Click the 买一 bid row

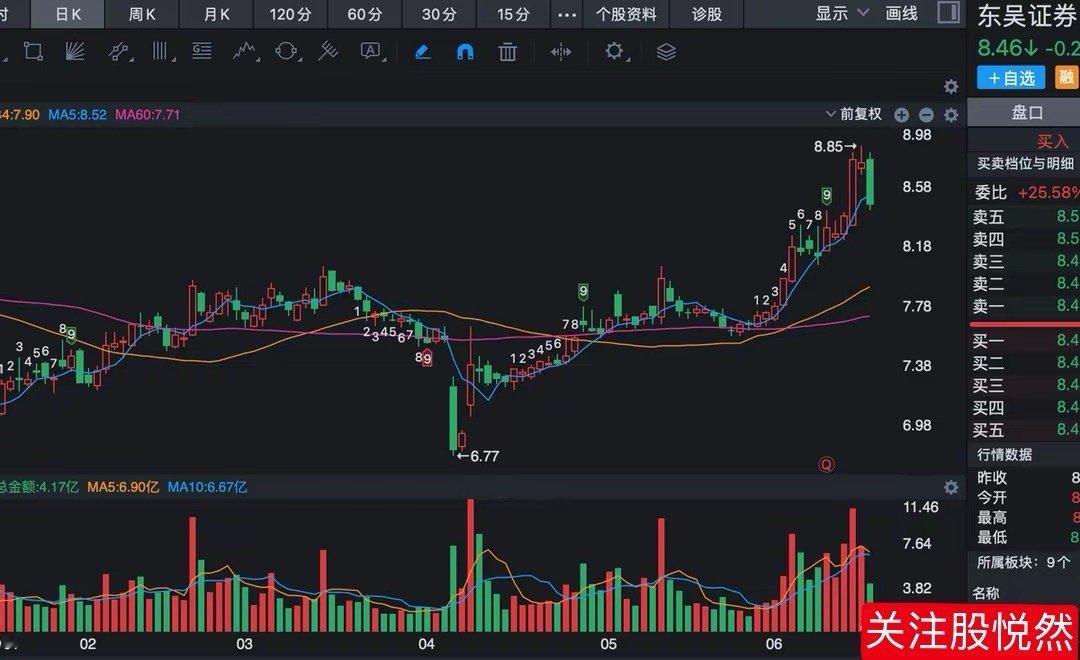click(1024, 340)
